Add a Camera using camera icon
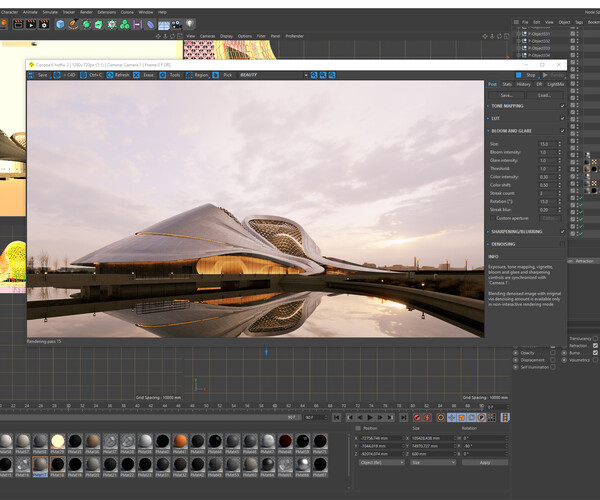The width and height of the screenshot is (600, 500). 177,24
